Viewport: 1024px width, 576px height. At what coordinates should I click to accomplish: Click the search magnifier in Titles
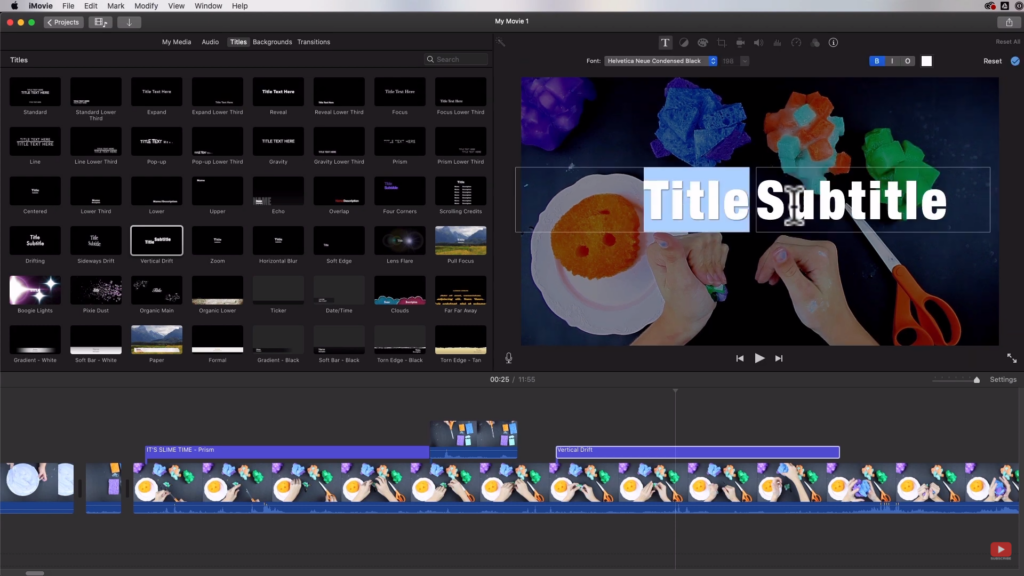pyautogui.click(x=430, y=59)
